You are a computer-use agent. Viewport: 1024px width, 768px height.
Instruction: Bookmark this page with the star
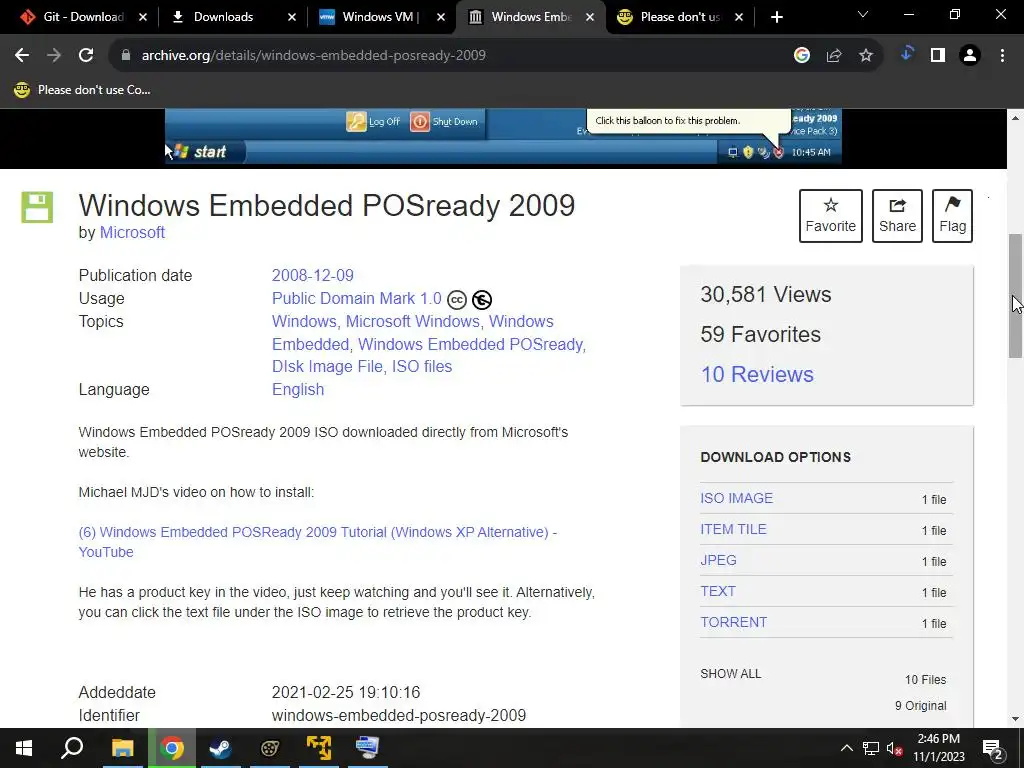click(x=865, y=56)
